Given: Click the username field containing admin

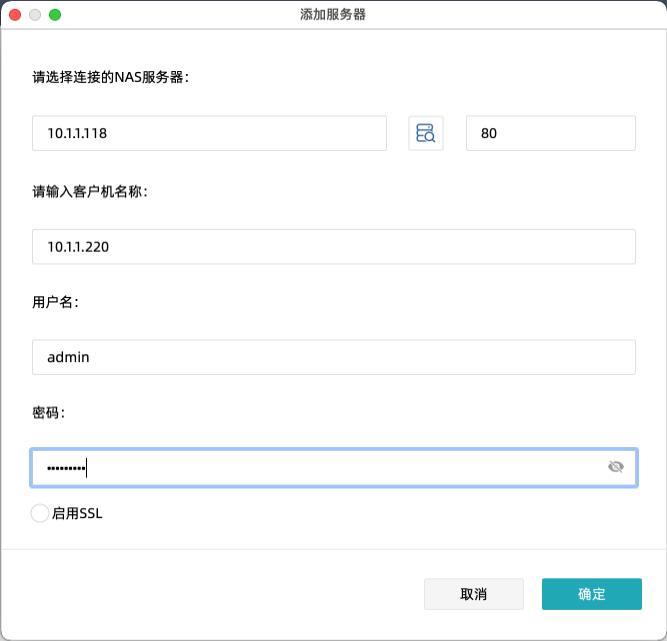Looking at the screenshot, I should 333,357.
